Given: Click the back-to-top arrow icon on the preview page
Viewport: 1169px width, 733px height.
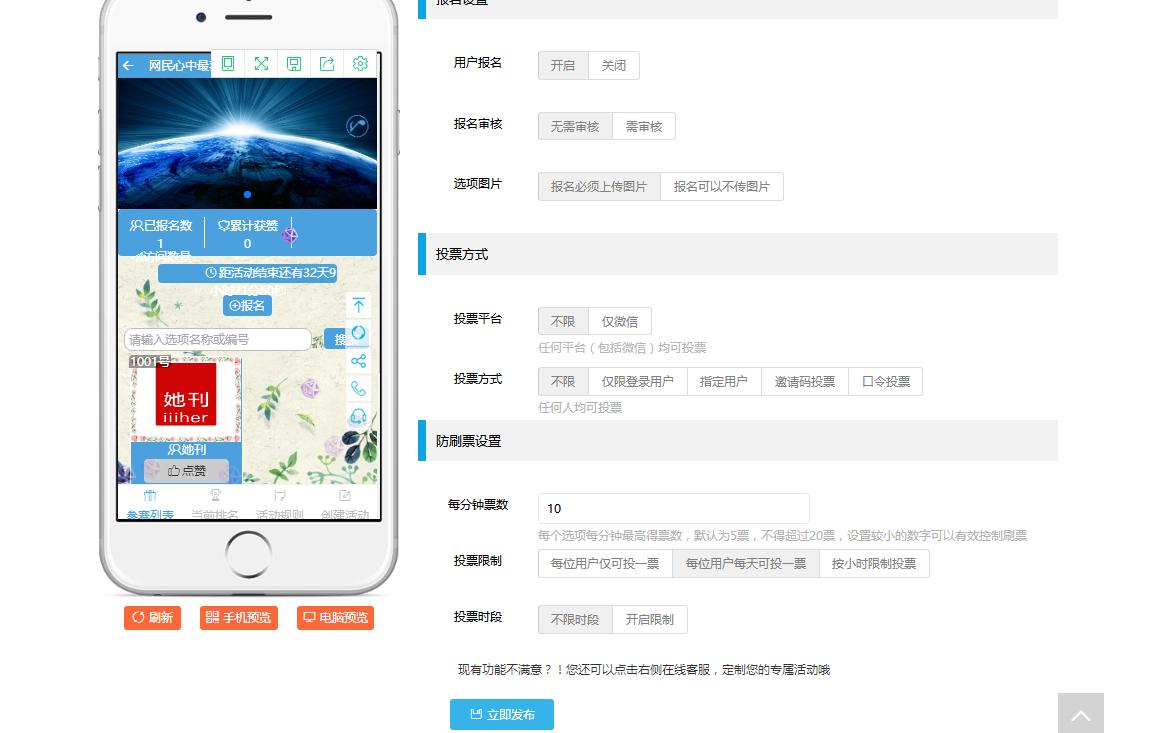Looking at the screenshot, I should 358,306.
